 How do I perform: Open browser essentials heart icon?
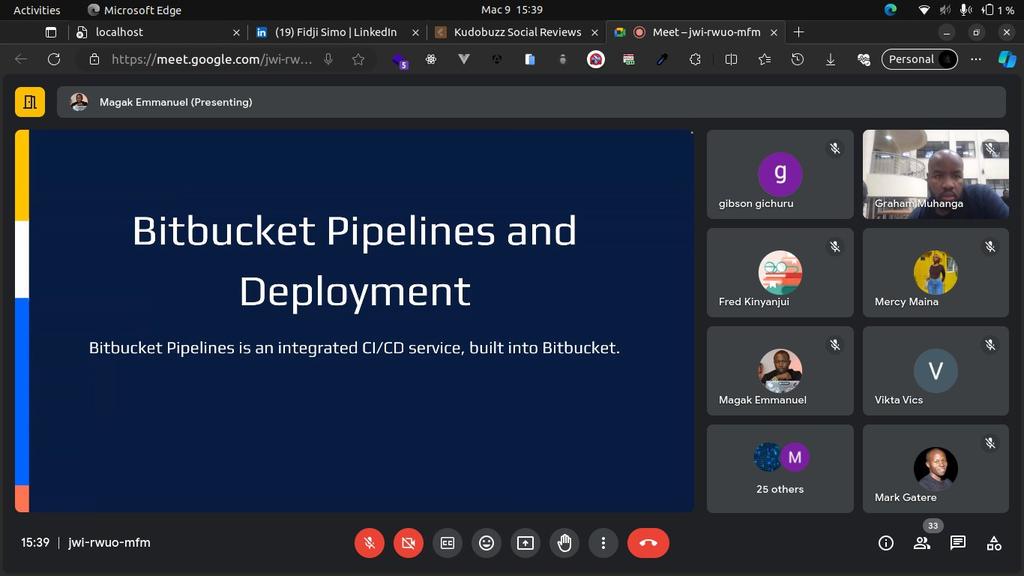click(x=864, y=59)
